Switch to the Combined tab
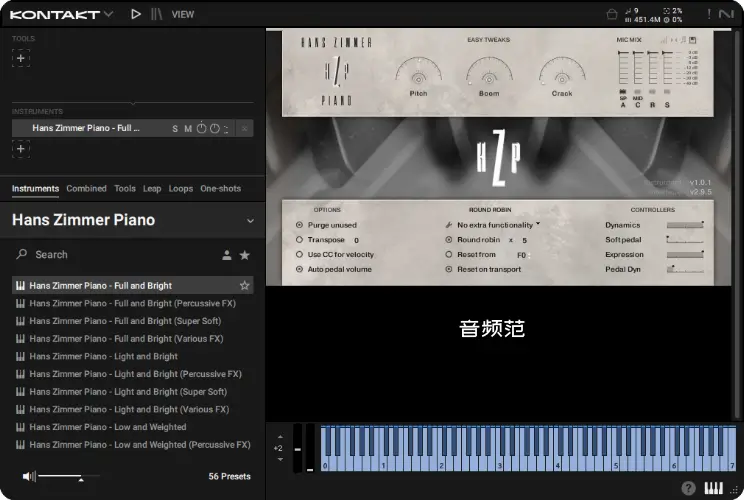This screenshot has width=744, height=500. click(86, 188)
